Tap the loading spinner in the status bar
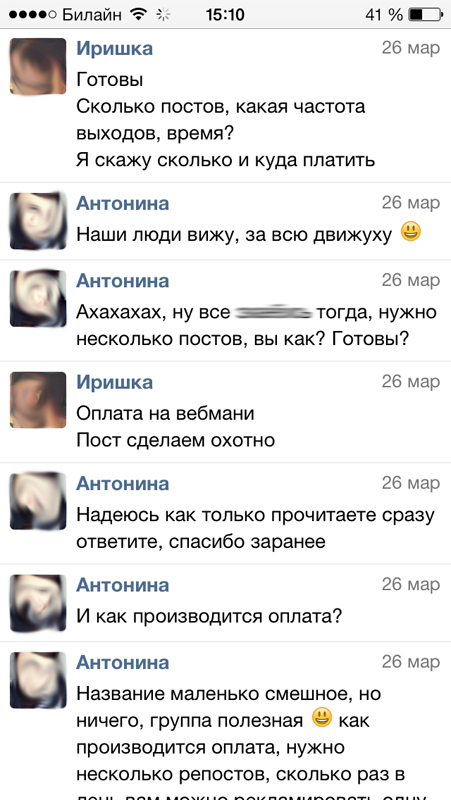The width and height of the screenshot is (451, 800). coord(163,15)
